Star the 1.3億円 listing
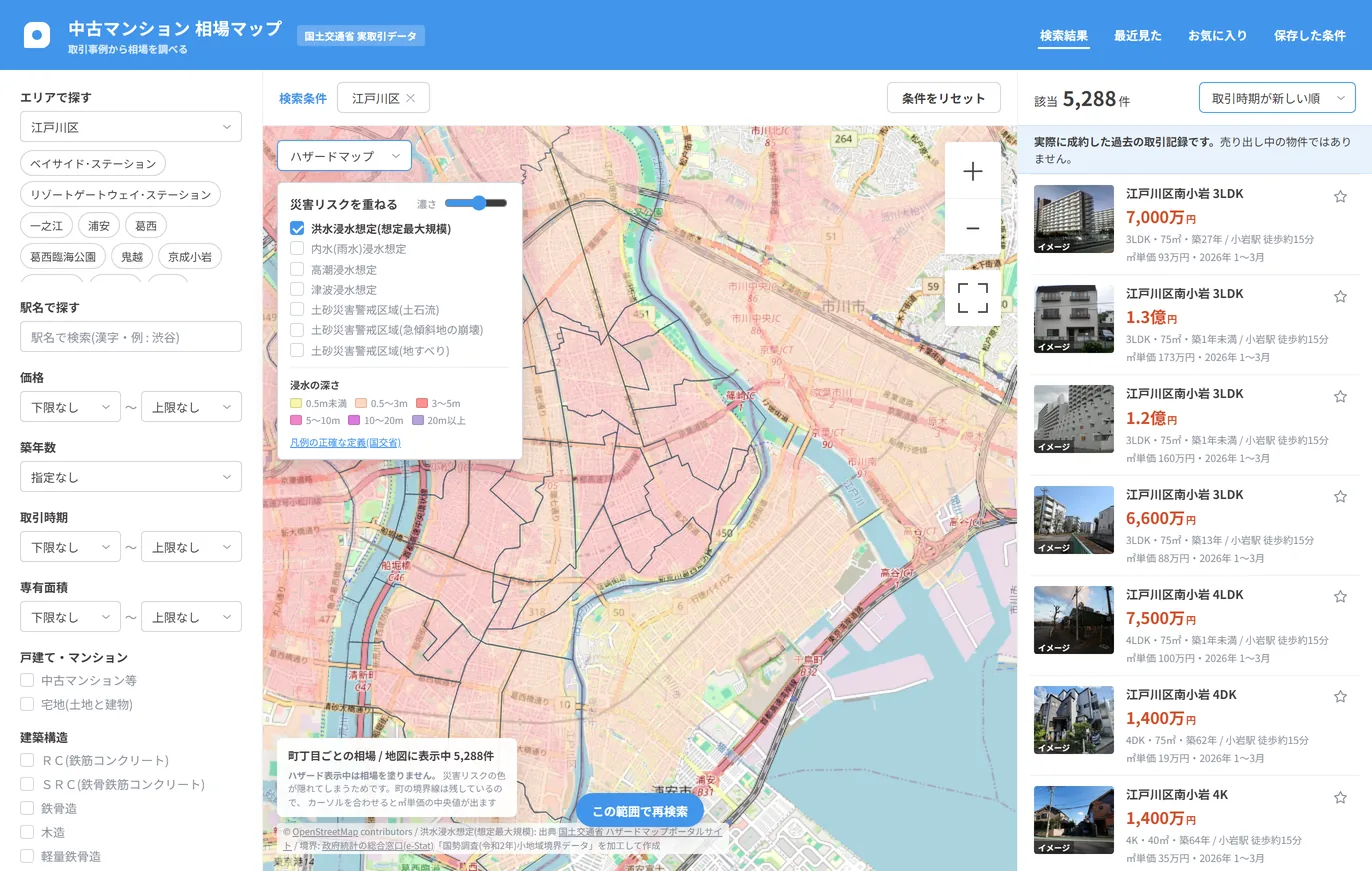This screenshot has height=871, width=1372. click(1340, 296)
